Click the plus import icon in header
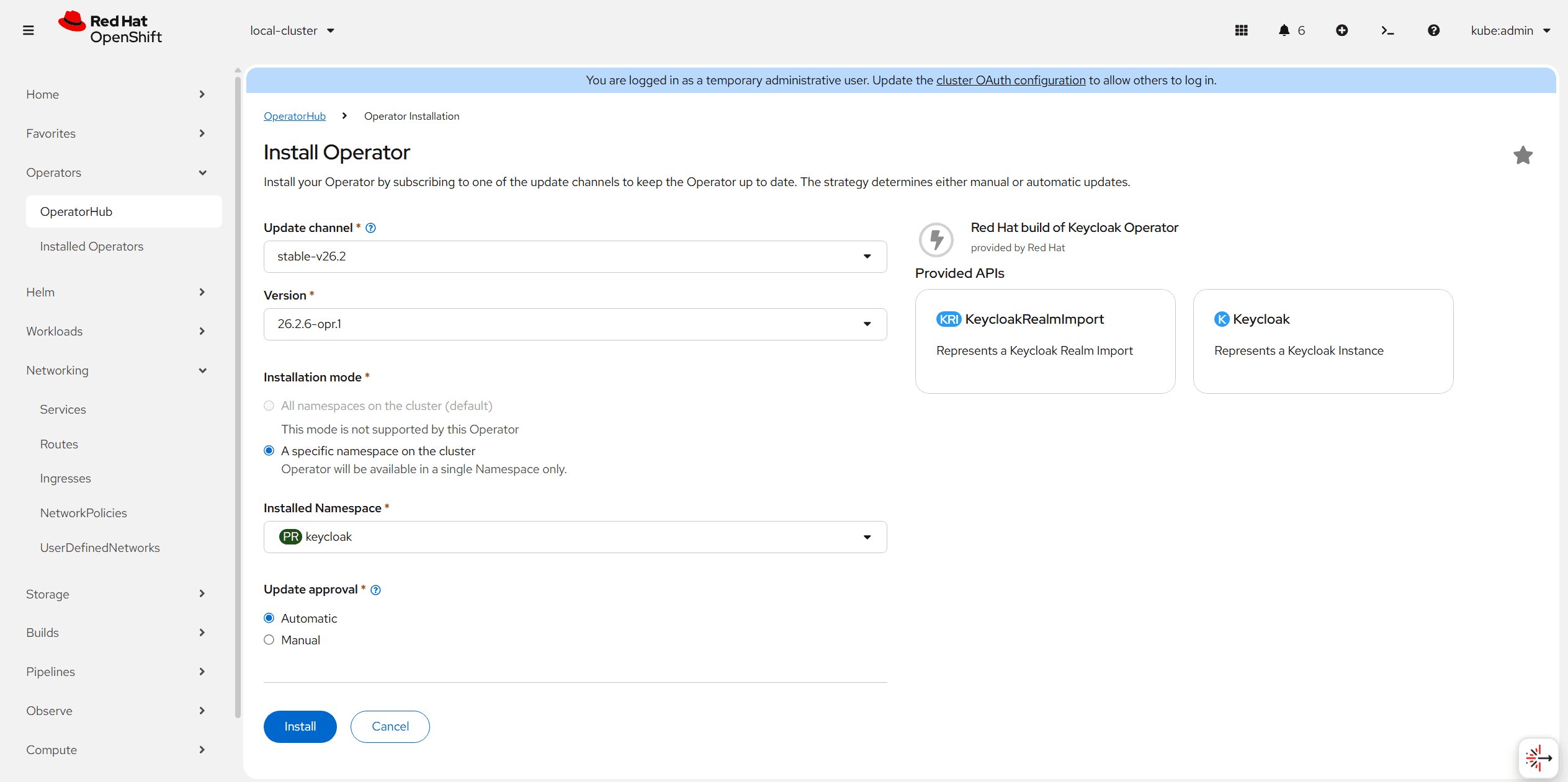This screenshot has width=1568, height=782. pyautogui.click(x=1342, y=30)
